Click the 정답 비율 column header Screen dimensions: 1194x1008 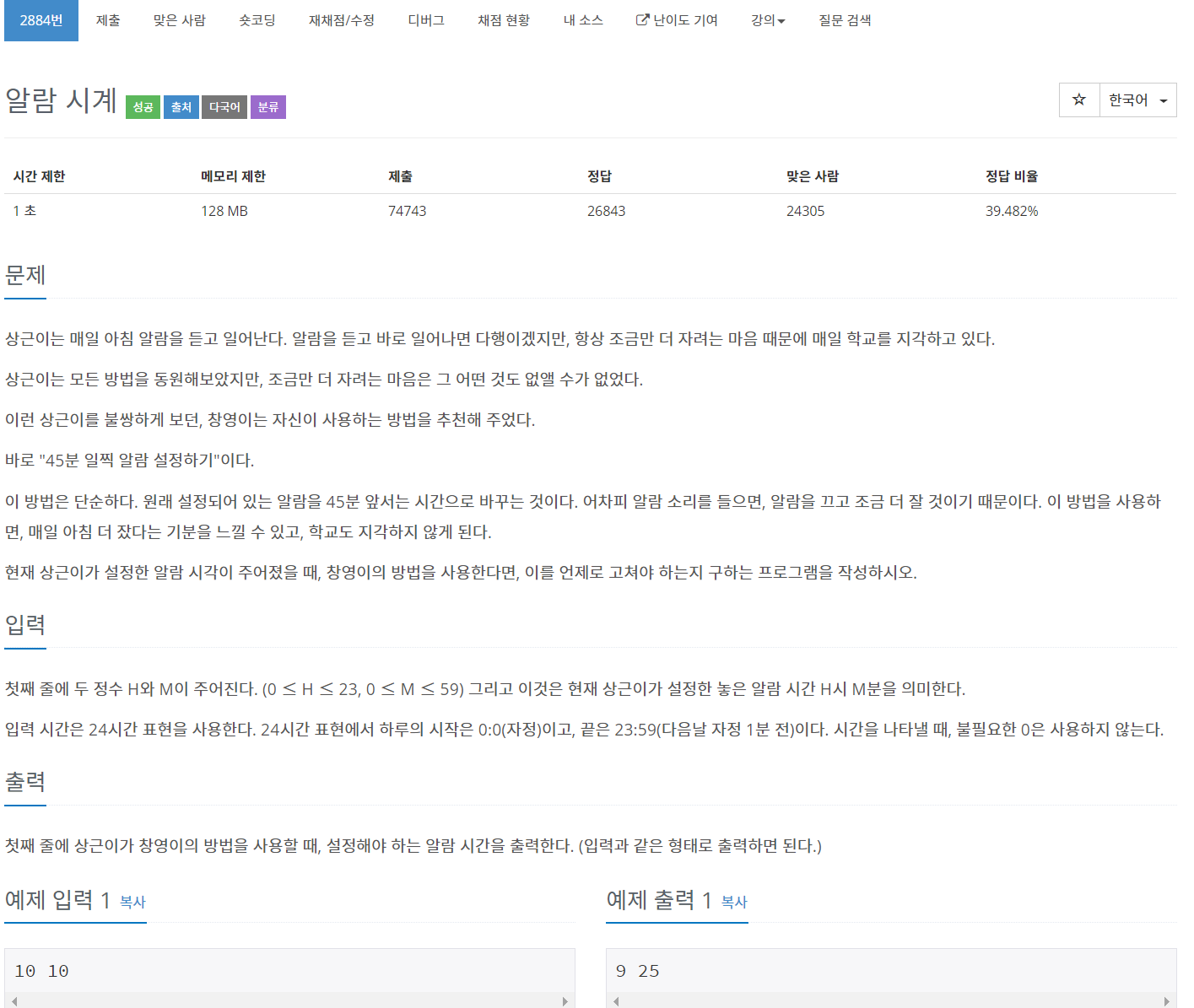click(x=1012, y=176)
